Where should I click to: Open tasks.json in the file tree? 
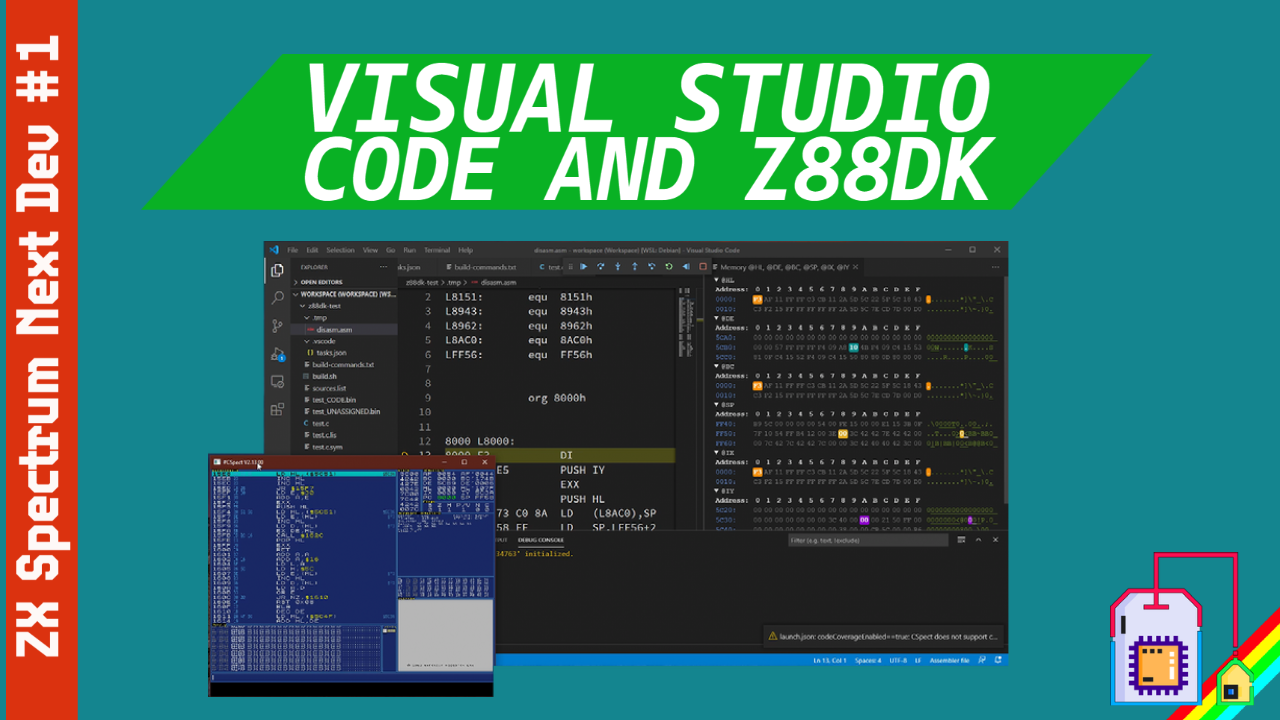point(332,353)
